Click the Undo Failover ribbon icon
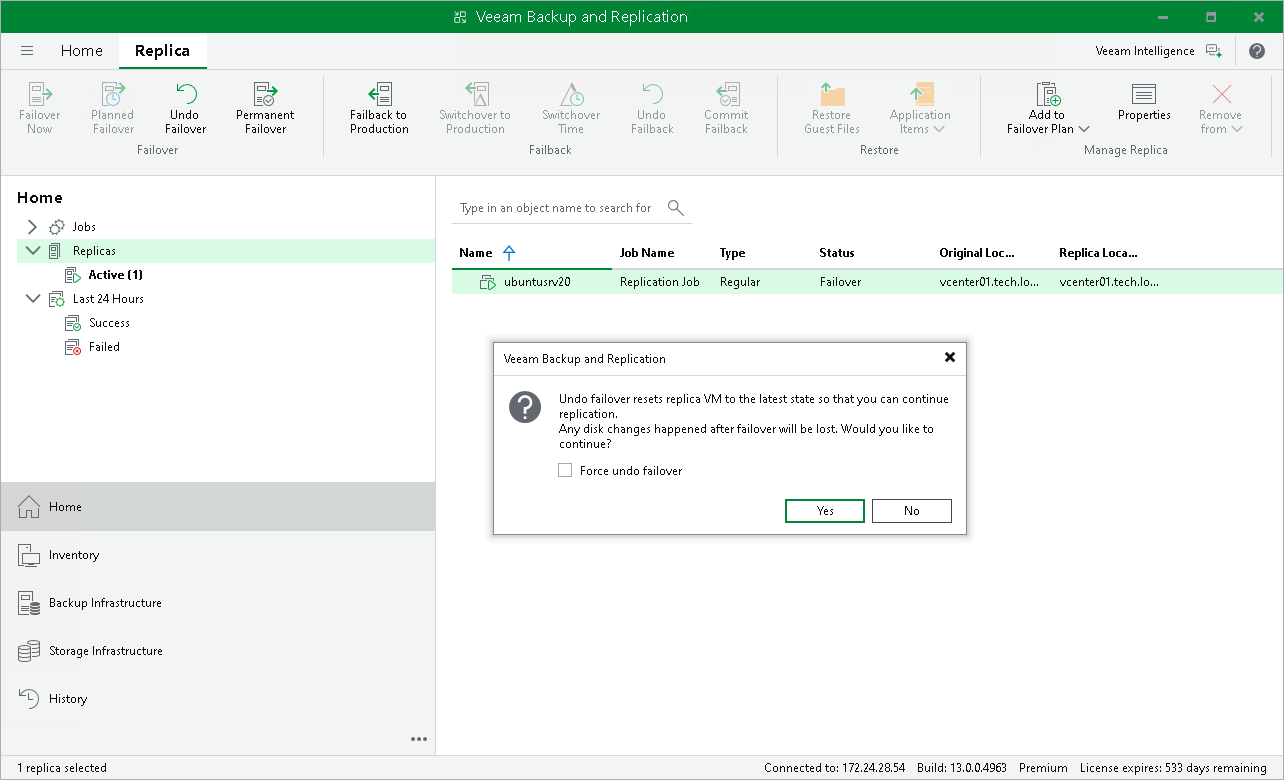1284x780 pixels. (x=185, y=96)
